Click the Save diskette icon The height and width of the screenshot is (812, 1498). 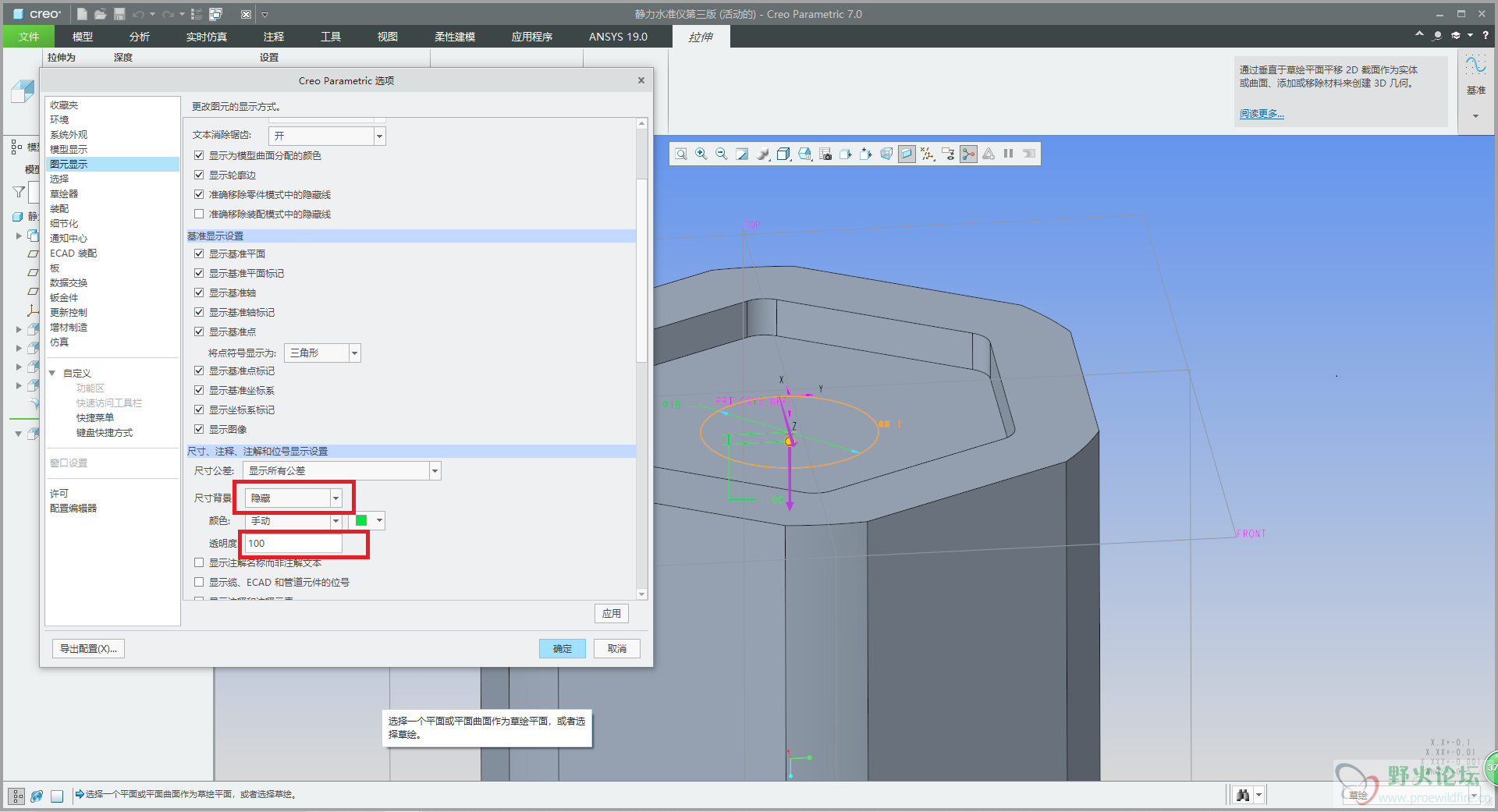point(119,14)
